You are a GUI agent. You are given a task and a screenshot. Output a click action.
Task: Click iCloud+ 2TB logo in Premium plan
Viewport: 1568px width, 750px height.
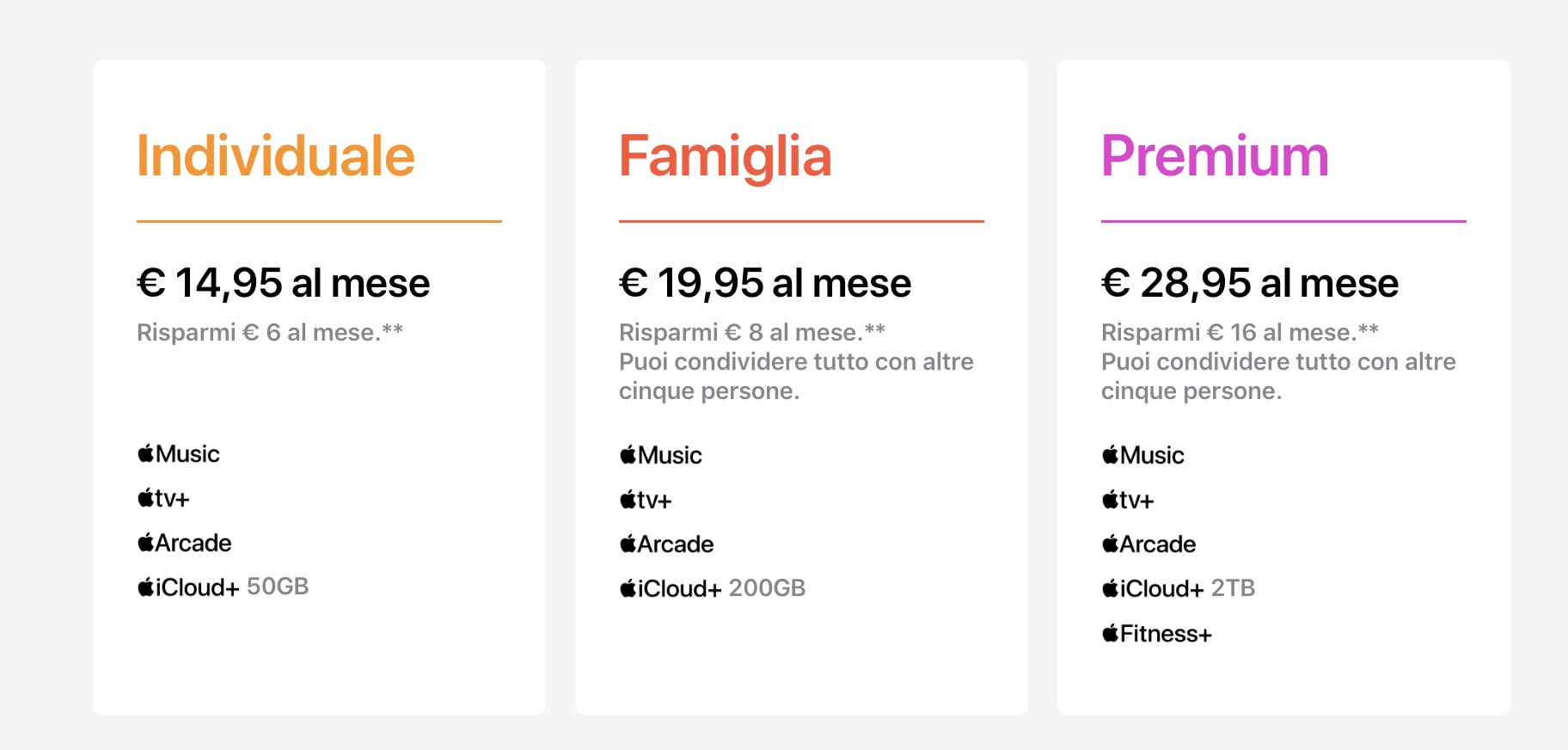(1179, 589)
